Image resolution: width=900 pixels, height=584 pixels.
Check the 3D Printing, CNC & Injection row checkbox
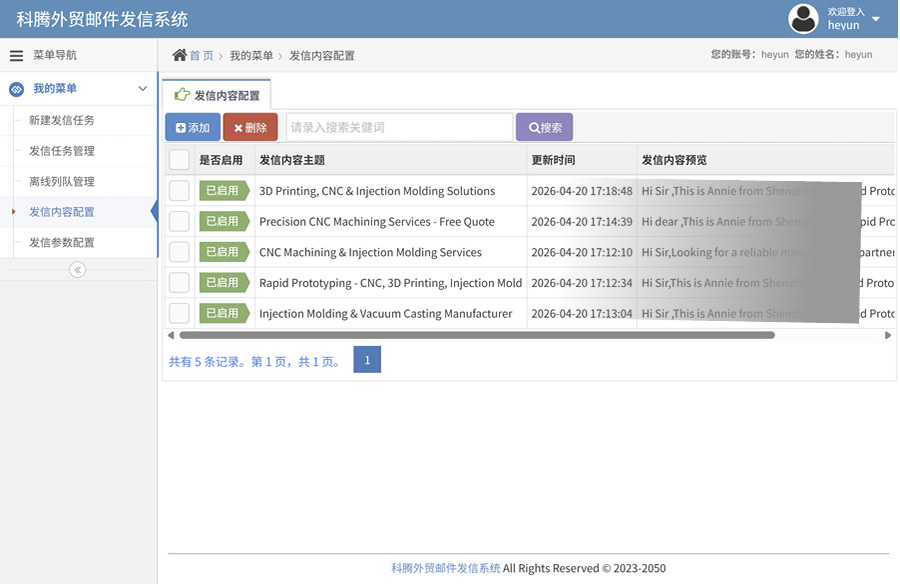tap(179, 191)
